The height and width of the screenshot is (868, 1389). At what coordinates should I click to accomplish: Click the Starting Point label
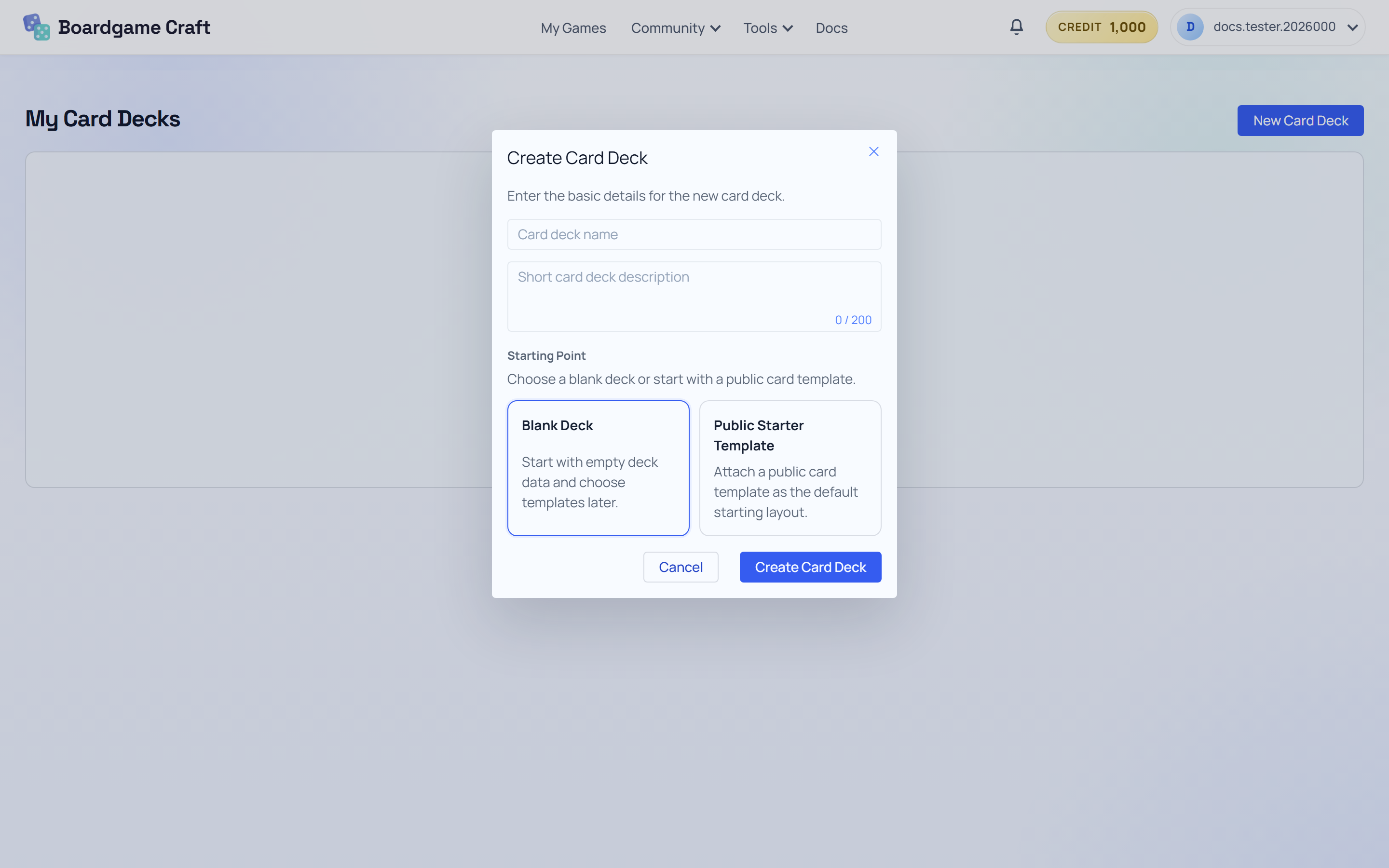click(546, 355)
